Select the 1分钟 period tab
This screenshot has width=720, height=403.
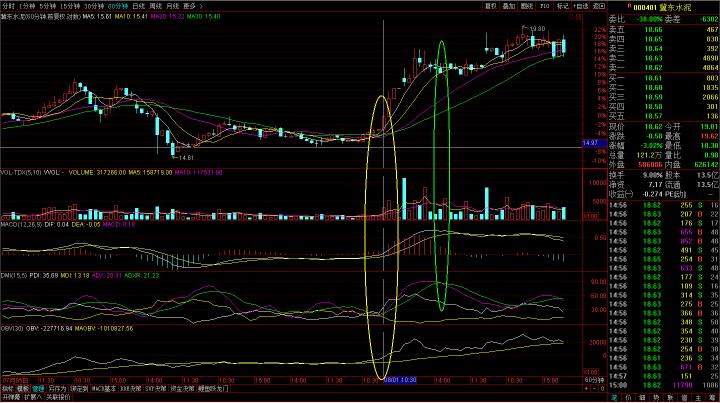(x=28, y=6)
